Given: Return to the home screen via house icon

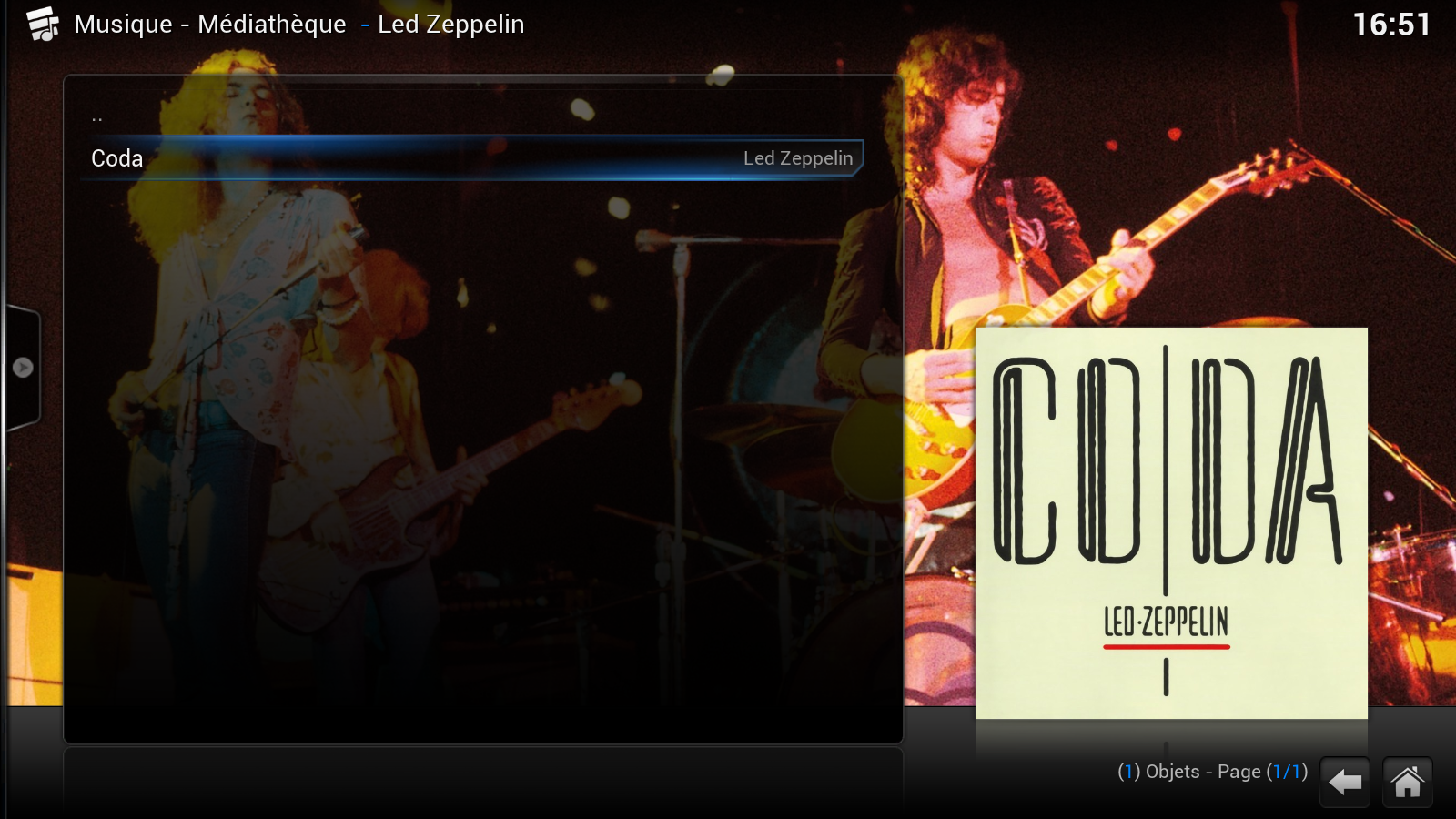Looking at the screenshot, I should click(x=1407, y=782).
